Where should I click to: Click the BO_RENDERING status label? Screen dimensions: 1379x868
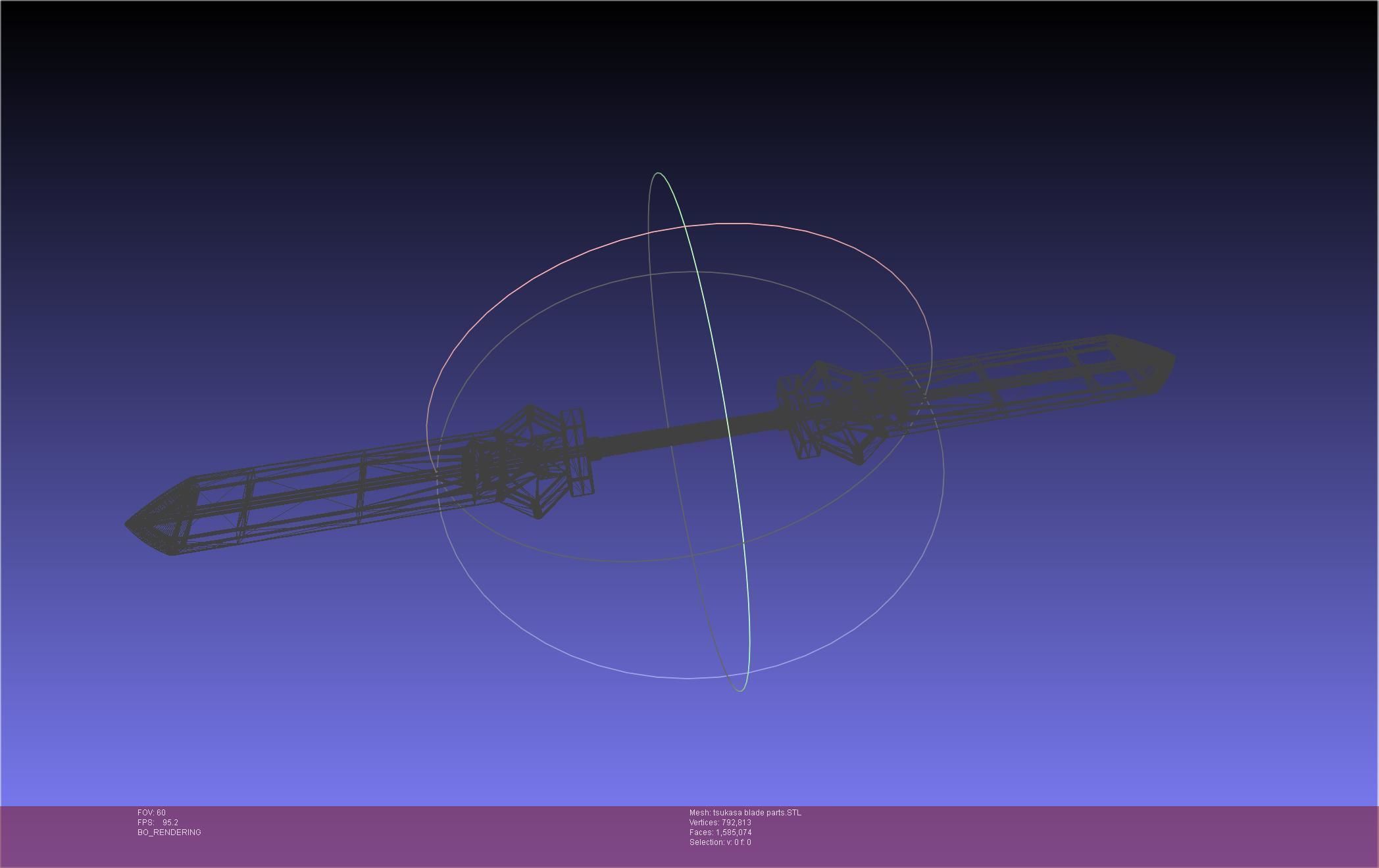tap(169, 832)
